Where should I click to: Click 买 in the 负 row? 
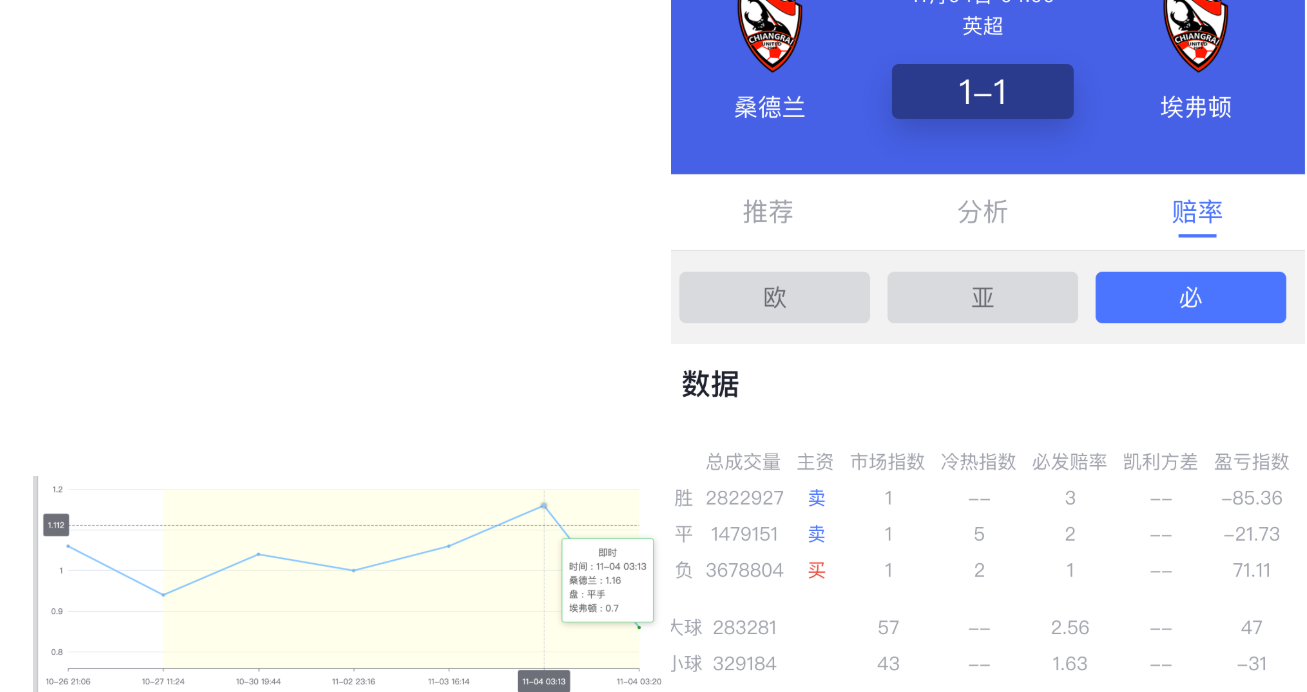(x=816, y=570)
